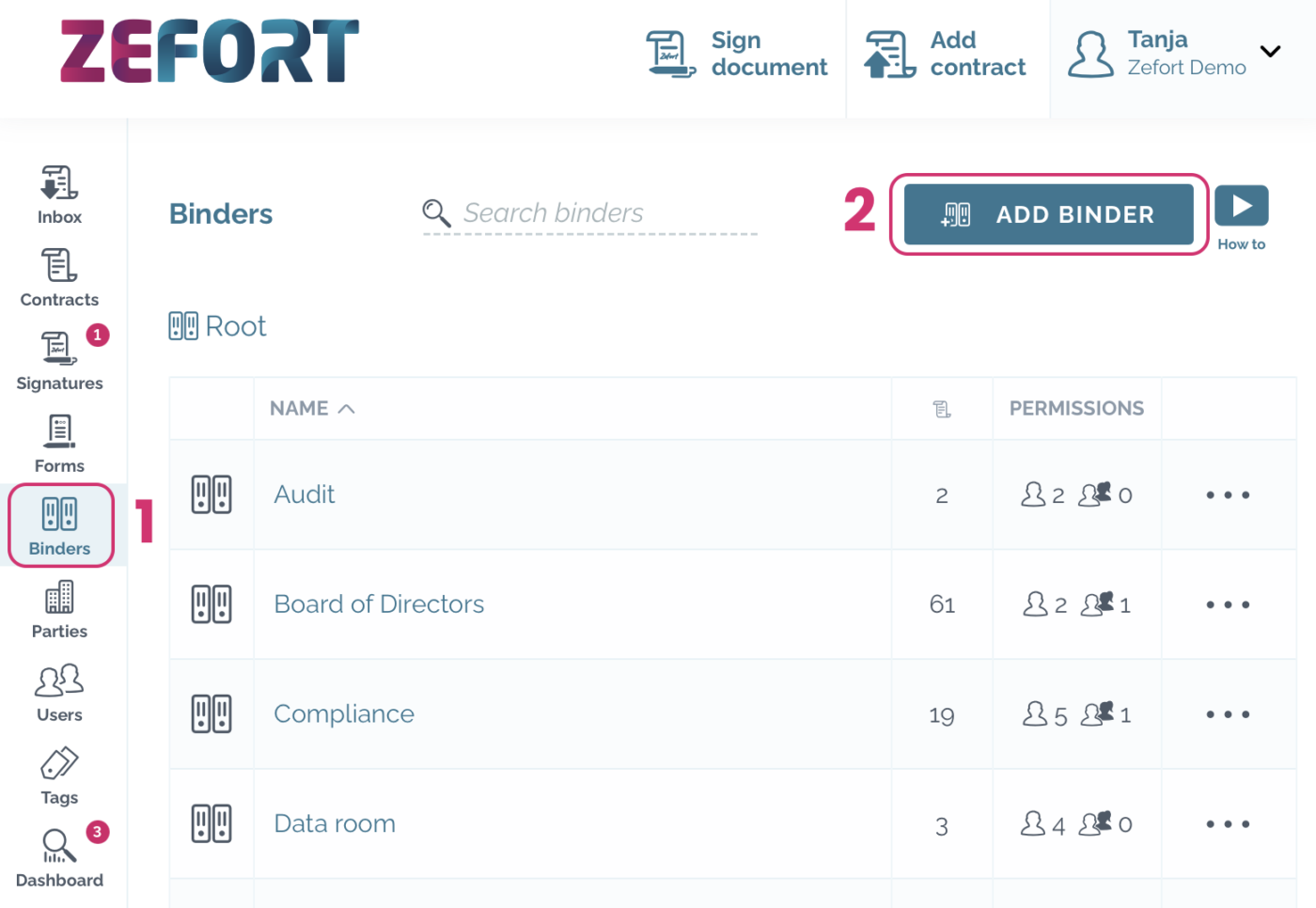Open the Signatures section
The image size is (1316, 908).
[59, 360]
